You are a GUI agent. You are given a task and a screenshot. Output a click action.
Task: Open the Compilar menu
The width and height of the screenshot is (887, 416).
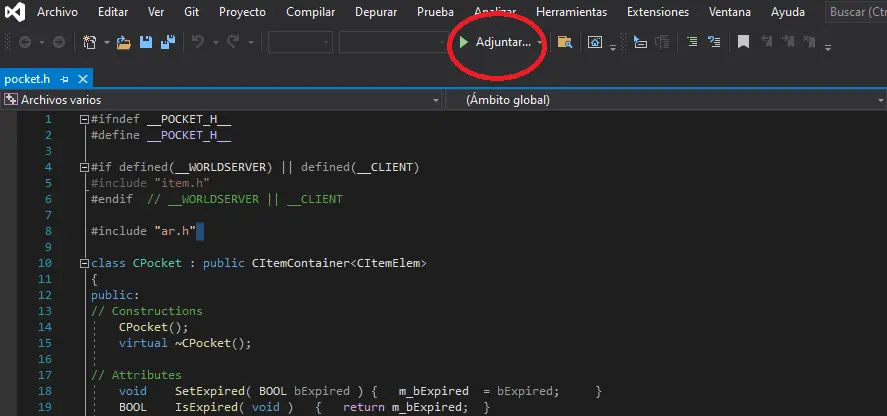[311, 12]
